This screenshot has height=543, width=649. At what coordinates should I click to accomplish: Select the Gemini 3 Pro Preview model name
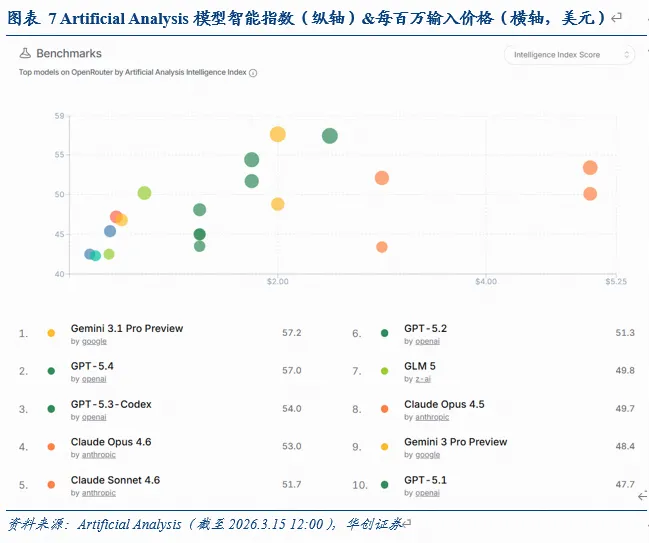pyautogui.click(x=455, y=442)
